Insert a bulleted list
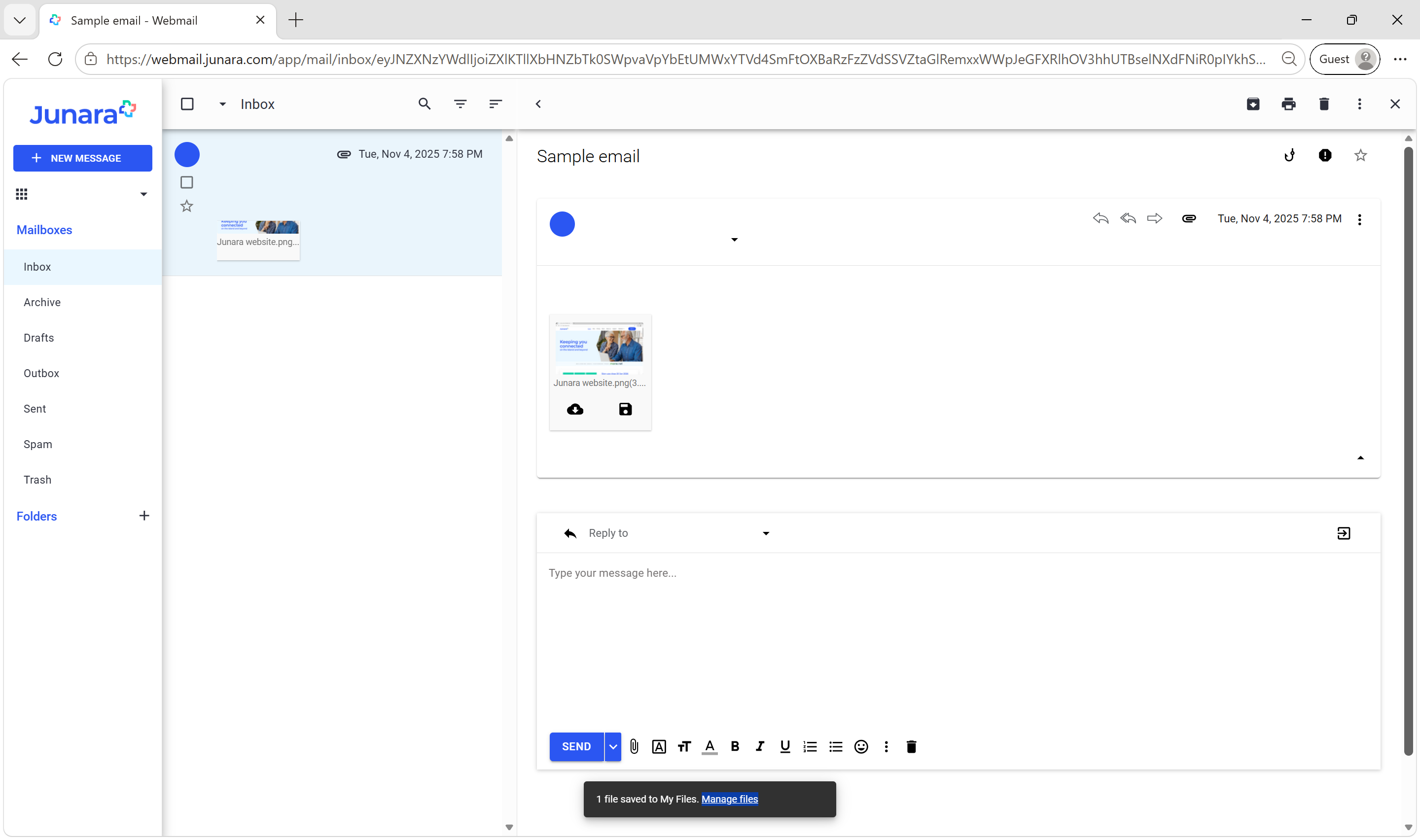This screenshot has width=1420, height=840. pyautogui.click(x=835, y=747)
